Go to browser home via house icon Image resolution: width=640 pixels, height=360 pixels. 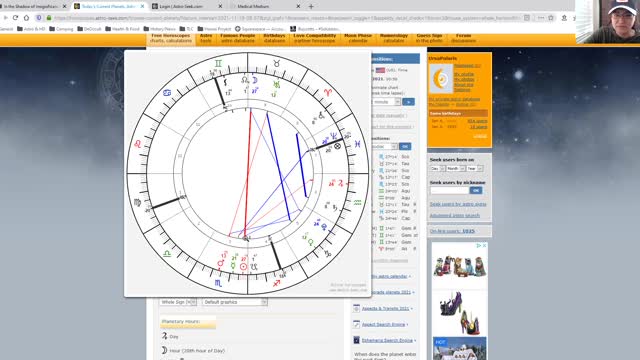[26, 18]
